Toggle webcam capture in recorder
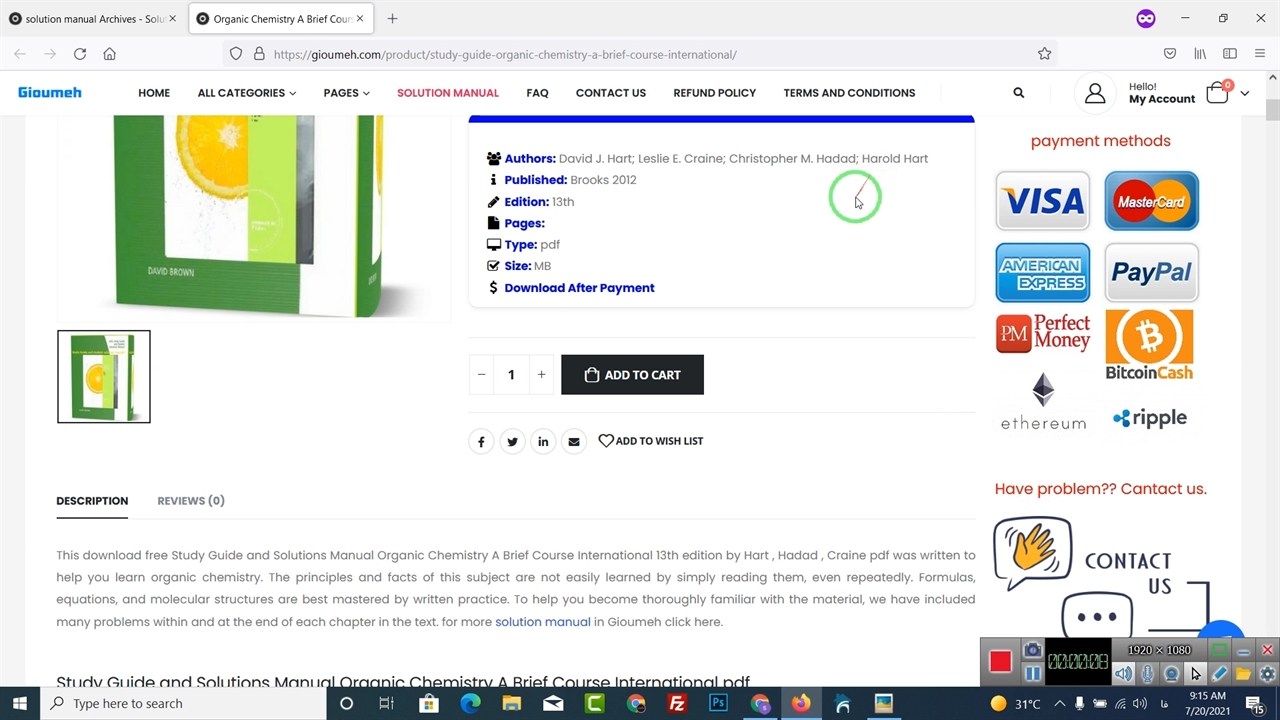This screenshot has height=720, width=1280. (1171, 674)
